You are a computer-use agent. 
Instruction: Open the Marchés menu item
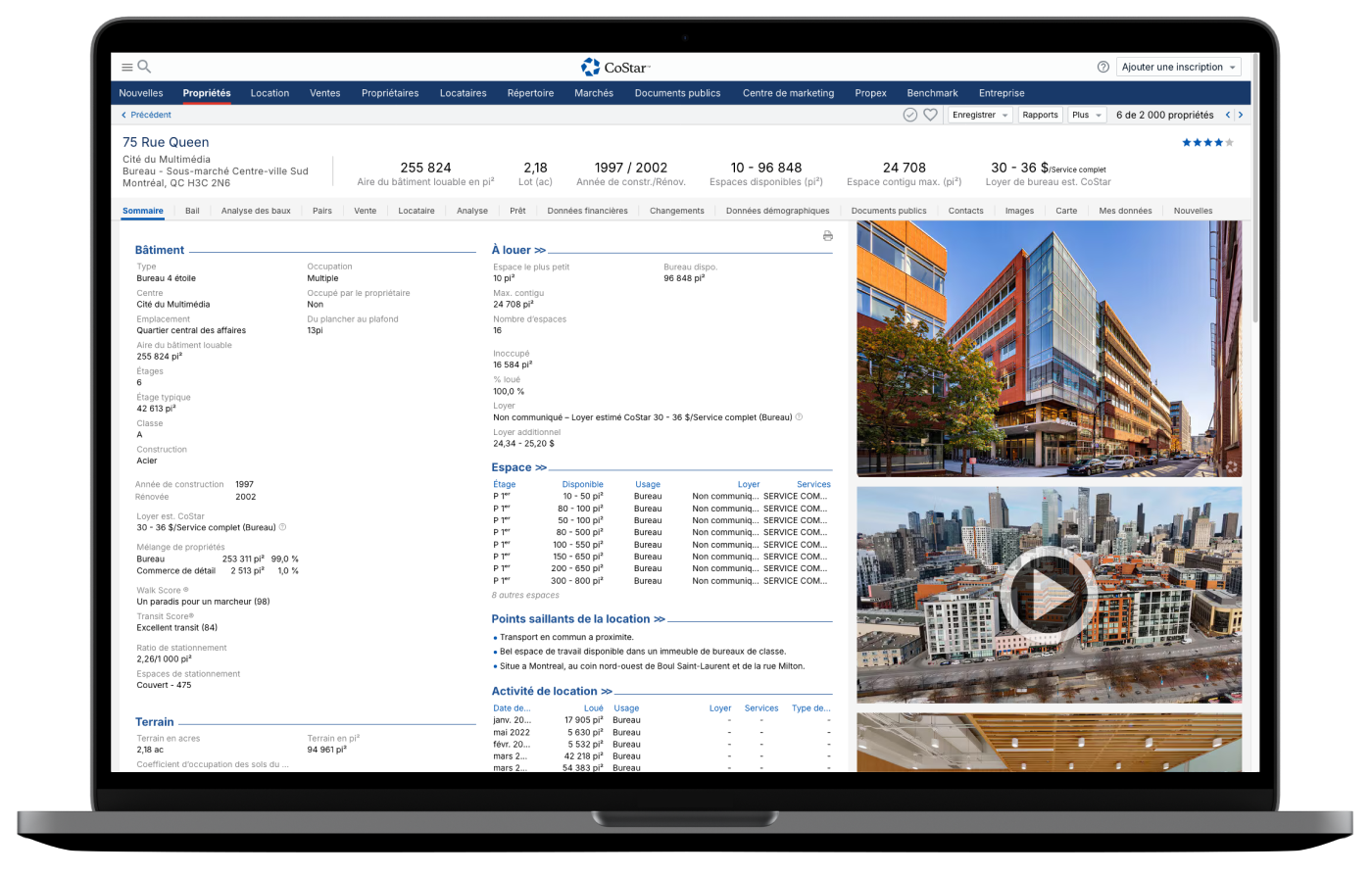(594, 93)
